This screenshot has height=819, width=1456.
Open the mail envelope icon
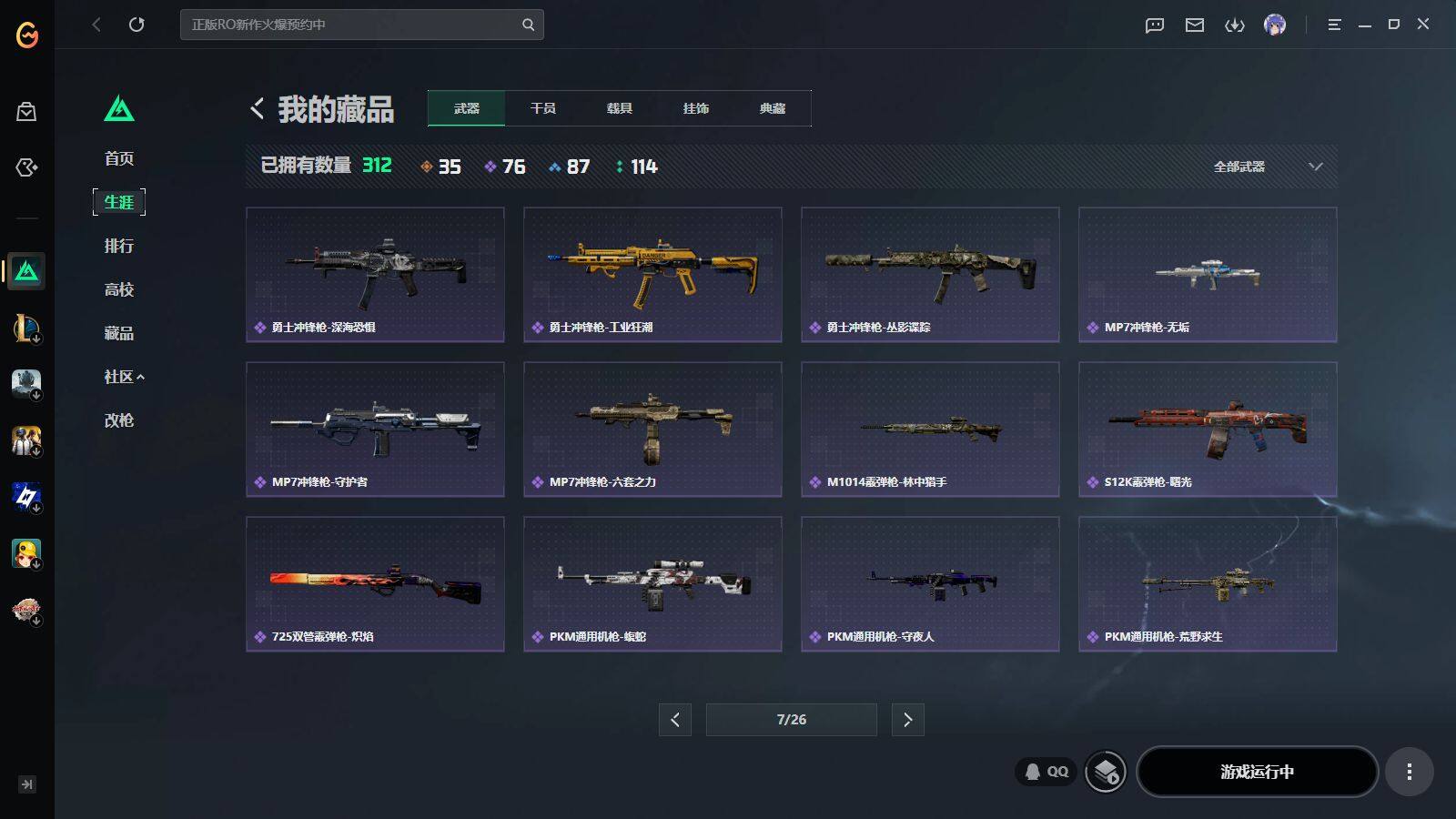point(1195,25)
